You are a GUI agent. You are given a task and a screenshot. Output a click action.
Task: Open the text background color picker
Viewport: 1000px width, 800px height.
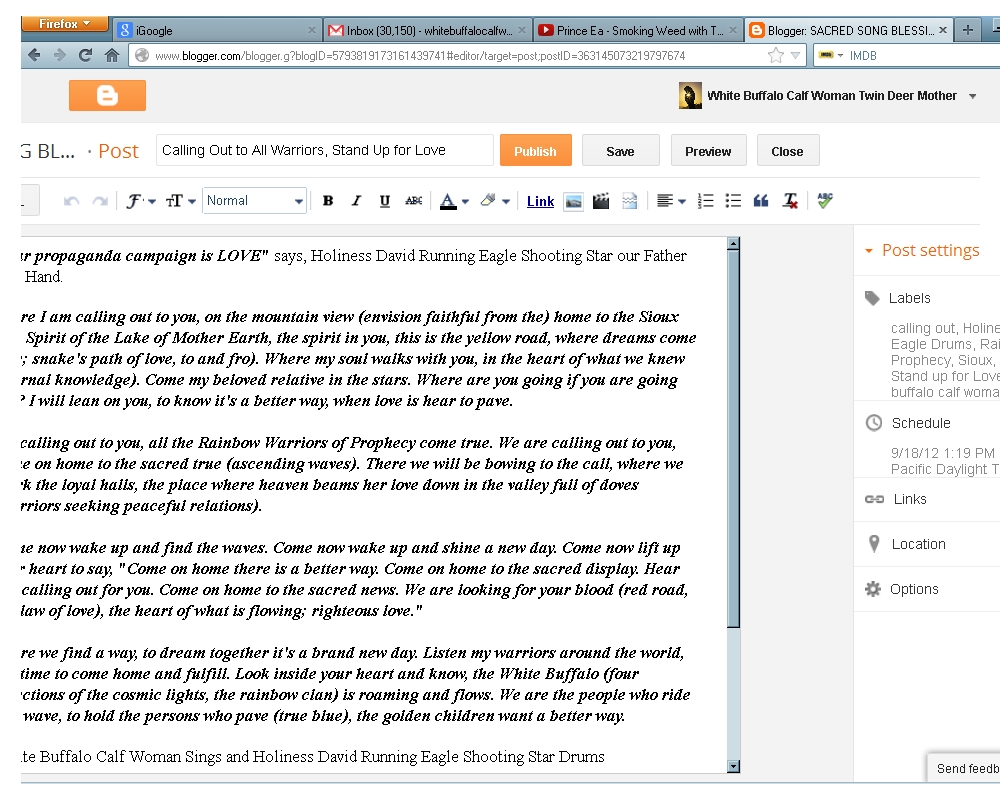point(495,201)
